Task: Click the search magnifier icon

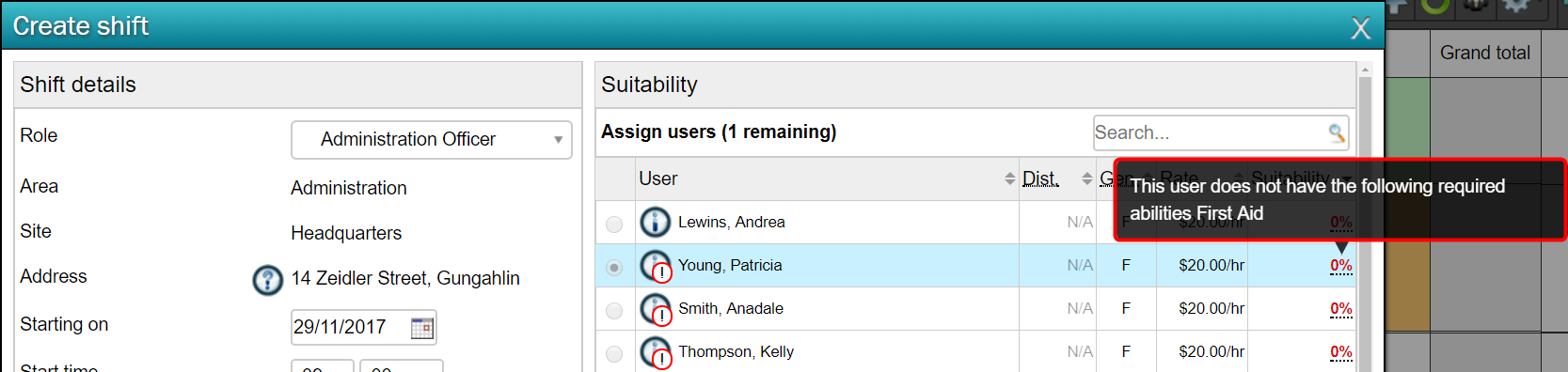Action: tap(1337, 133)
